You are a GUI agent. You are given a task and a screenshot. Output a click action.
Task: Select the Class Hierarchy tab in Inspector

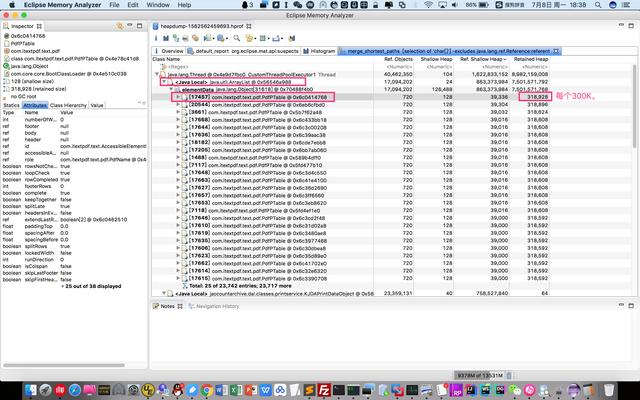pyautogui.click(x=68, y=105)
